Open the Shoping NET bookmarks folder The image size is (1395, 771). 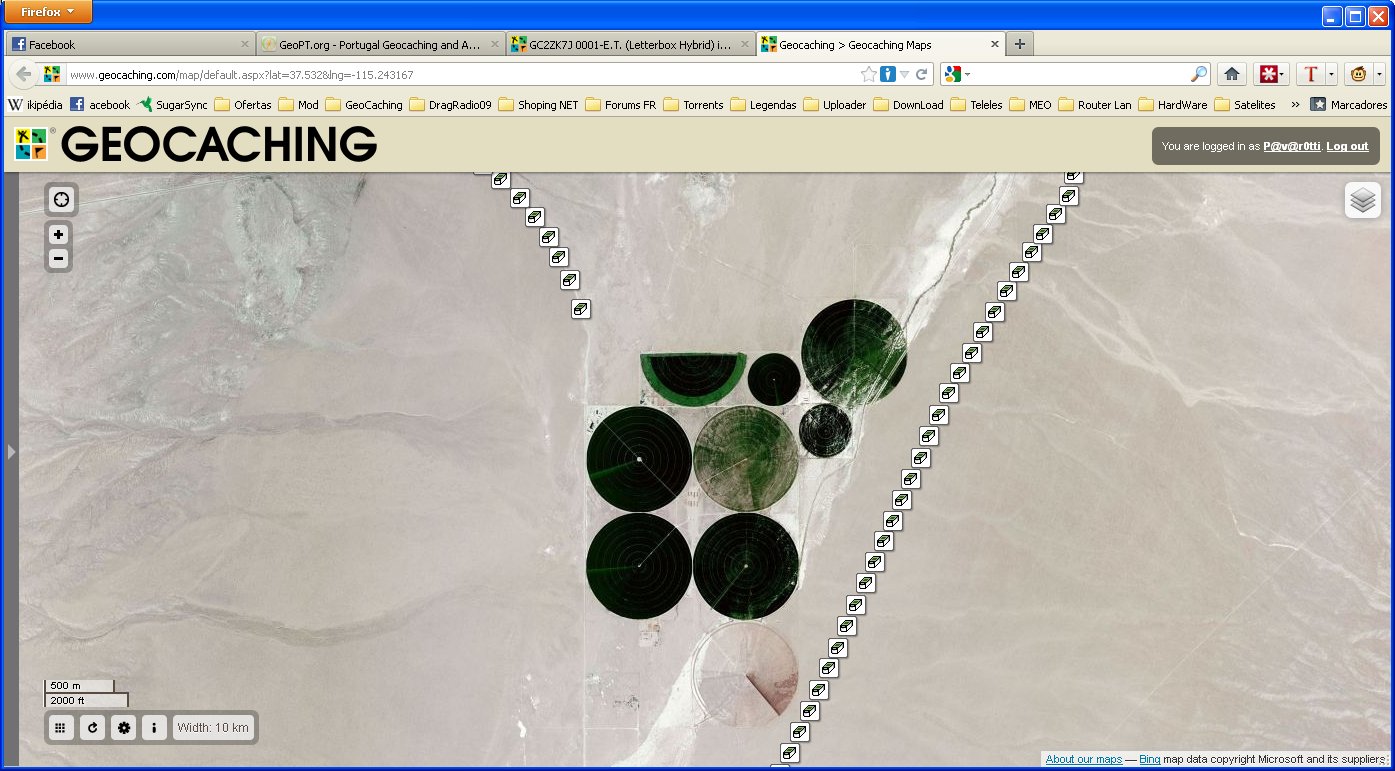coord(538,104)
